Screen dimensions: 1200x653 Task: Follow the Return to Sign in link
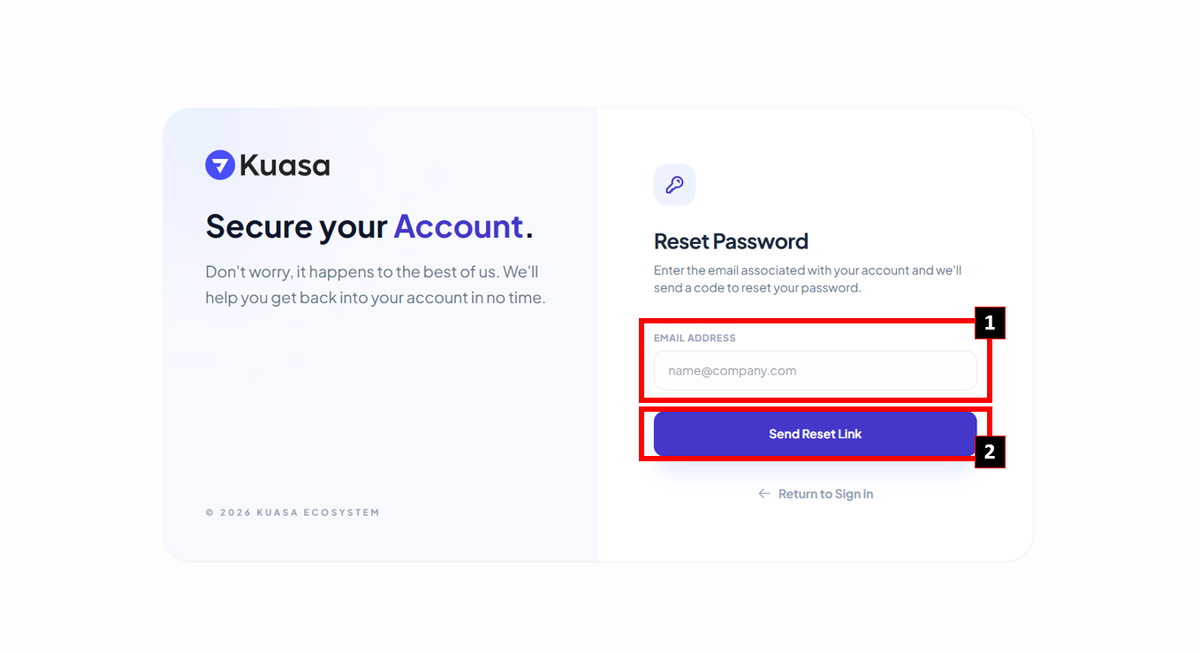tap(825, 494)
